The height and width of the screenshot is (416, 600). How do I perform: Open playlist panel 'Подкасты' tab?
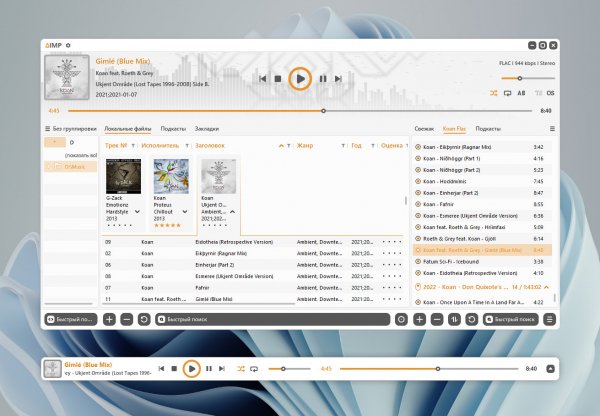[x=488, y=129]
